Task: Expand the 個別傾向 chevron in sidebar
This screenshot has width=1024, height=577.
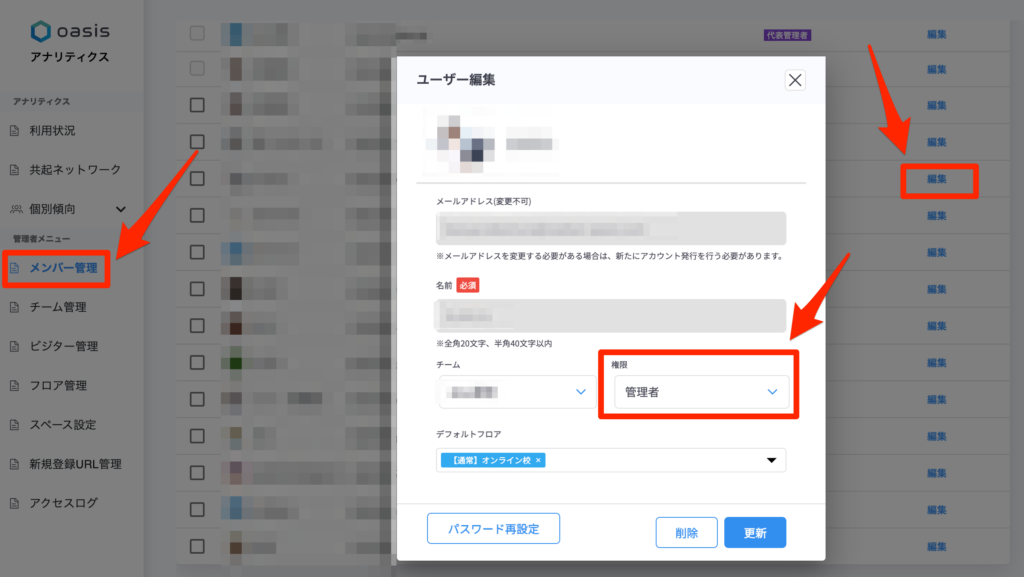Action: [121, 209]
